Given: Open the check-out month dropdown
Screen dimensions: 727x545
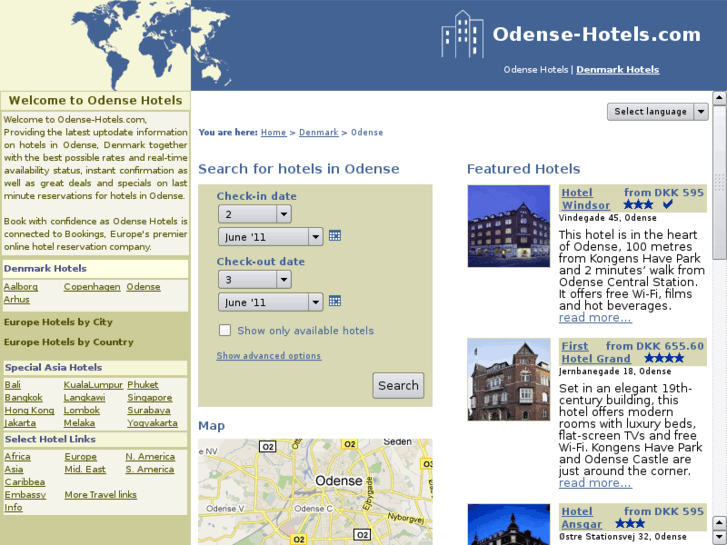Looking at the screenshot, I should pos(270,302).
